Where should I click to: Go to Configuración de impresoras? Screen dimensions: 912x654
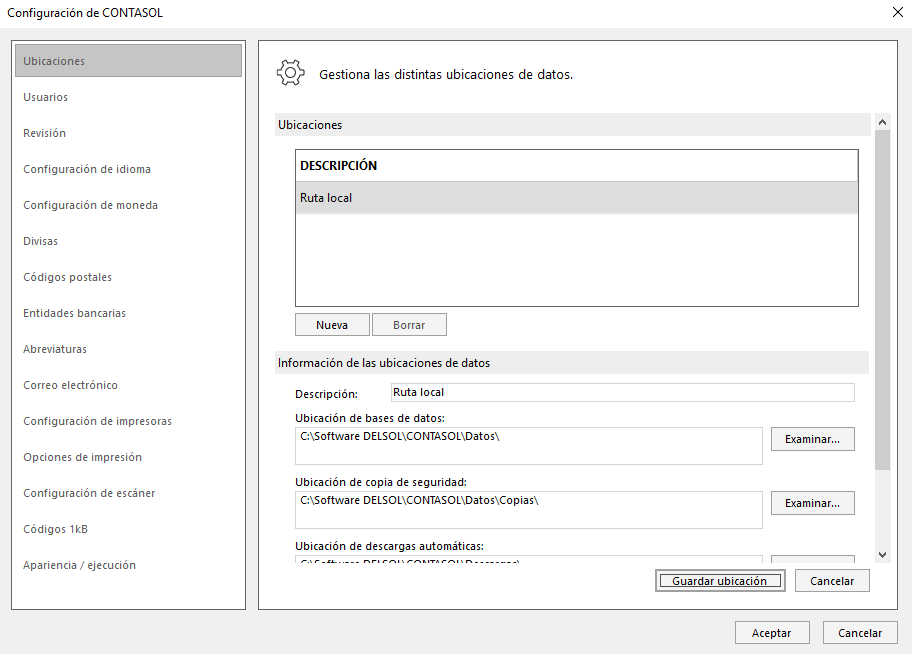[97, 421]
